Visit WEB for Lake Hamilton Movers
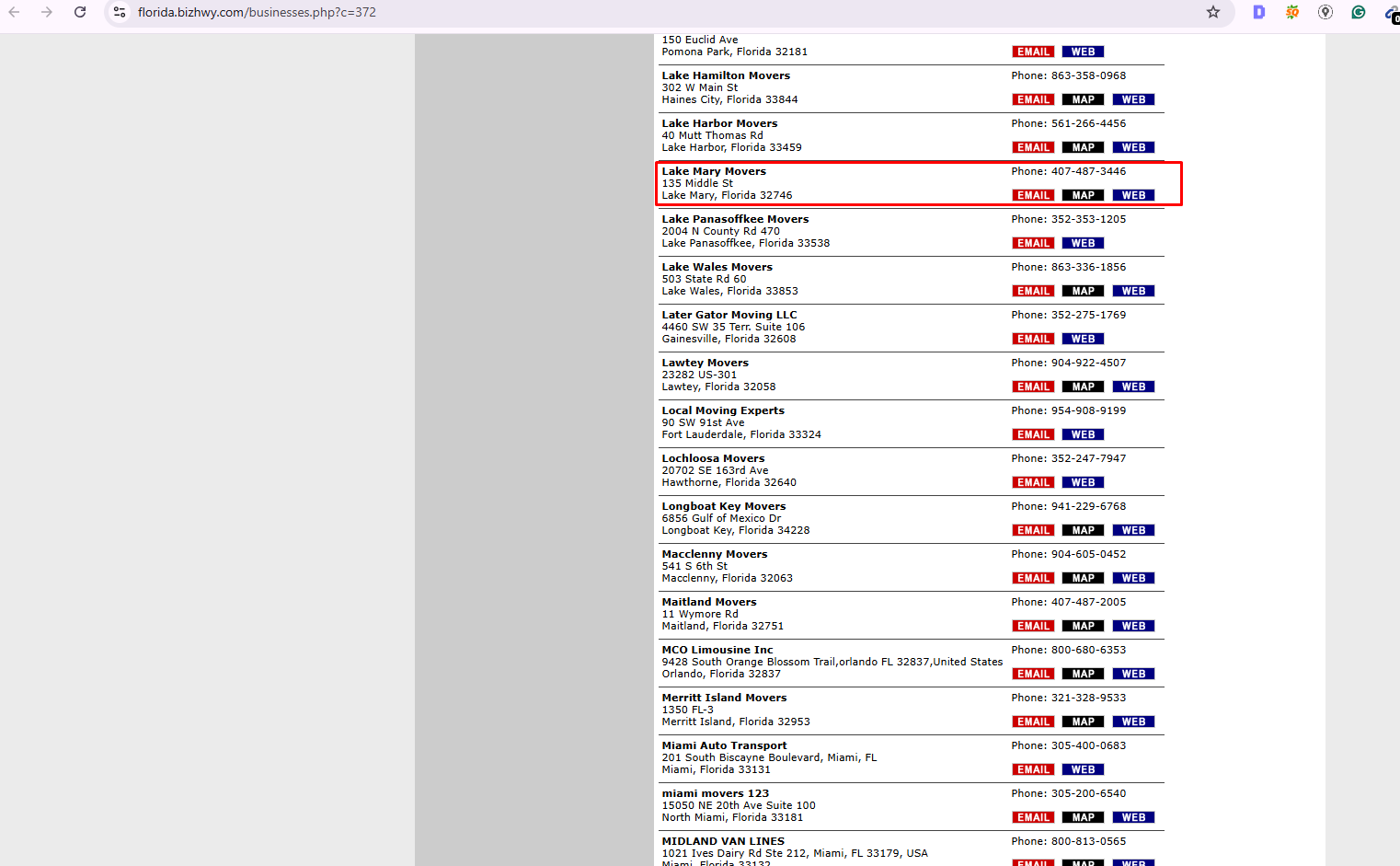 coord(1133,99)
